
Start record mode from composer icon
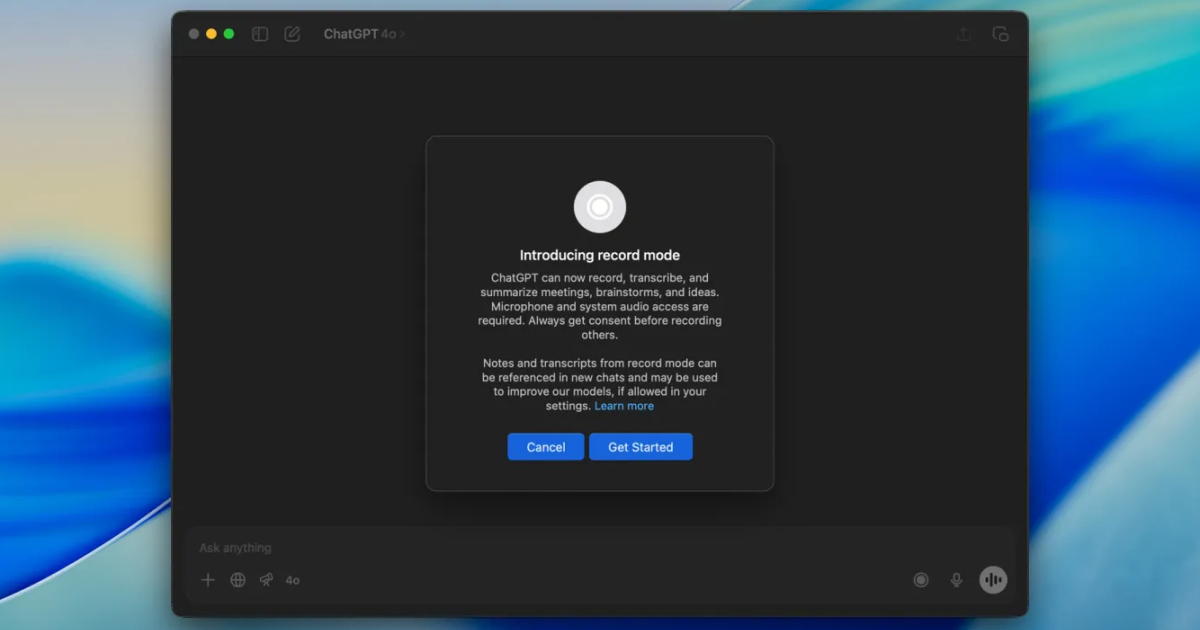click(921, 580)
